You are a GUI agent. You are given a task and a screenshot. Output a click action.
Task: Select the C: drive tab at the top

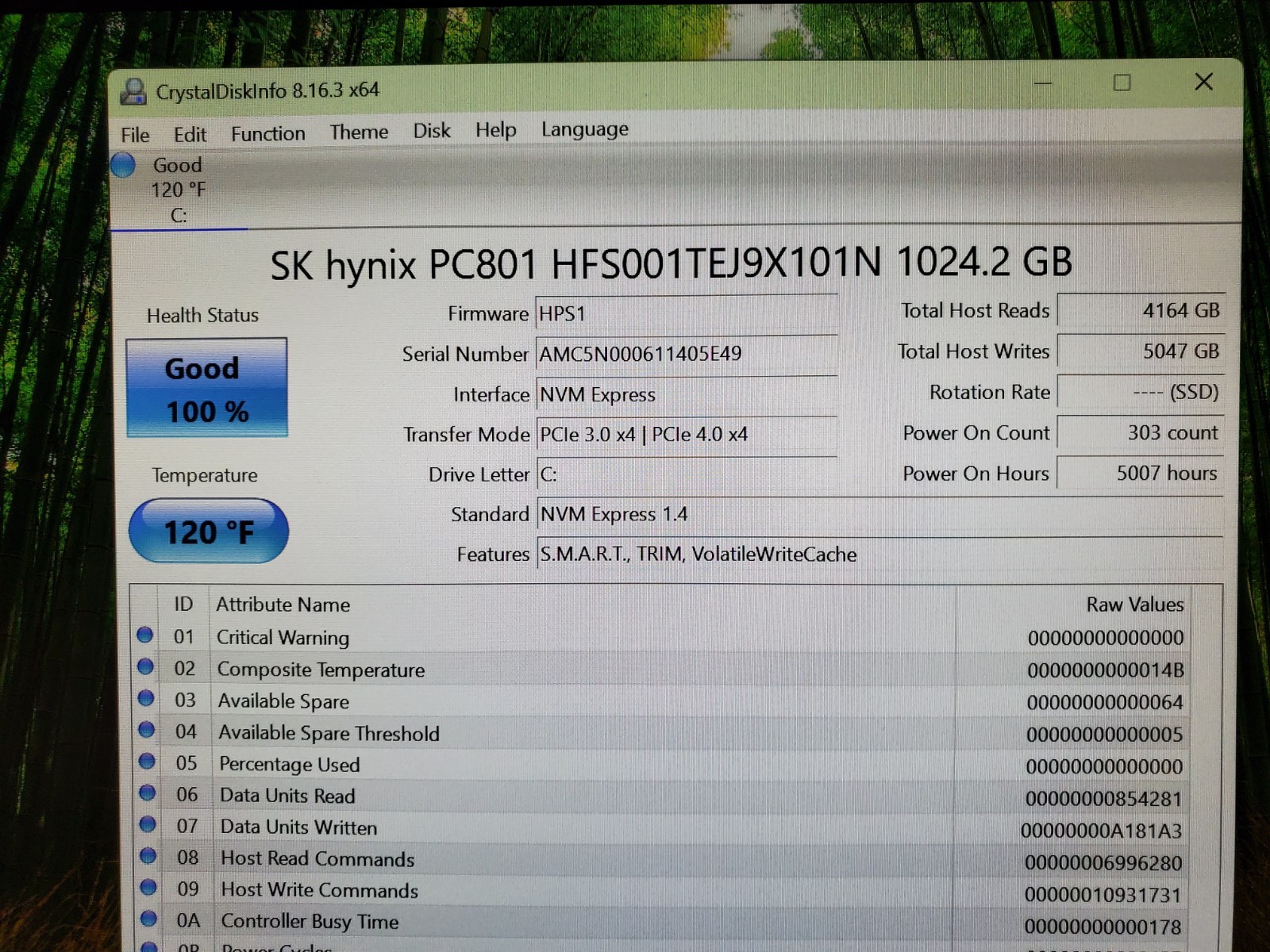click(179, 190)
